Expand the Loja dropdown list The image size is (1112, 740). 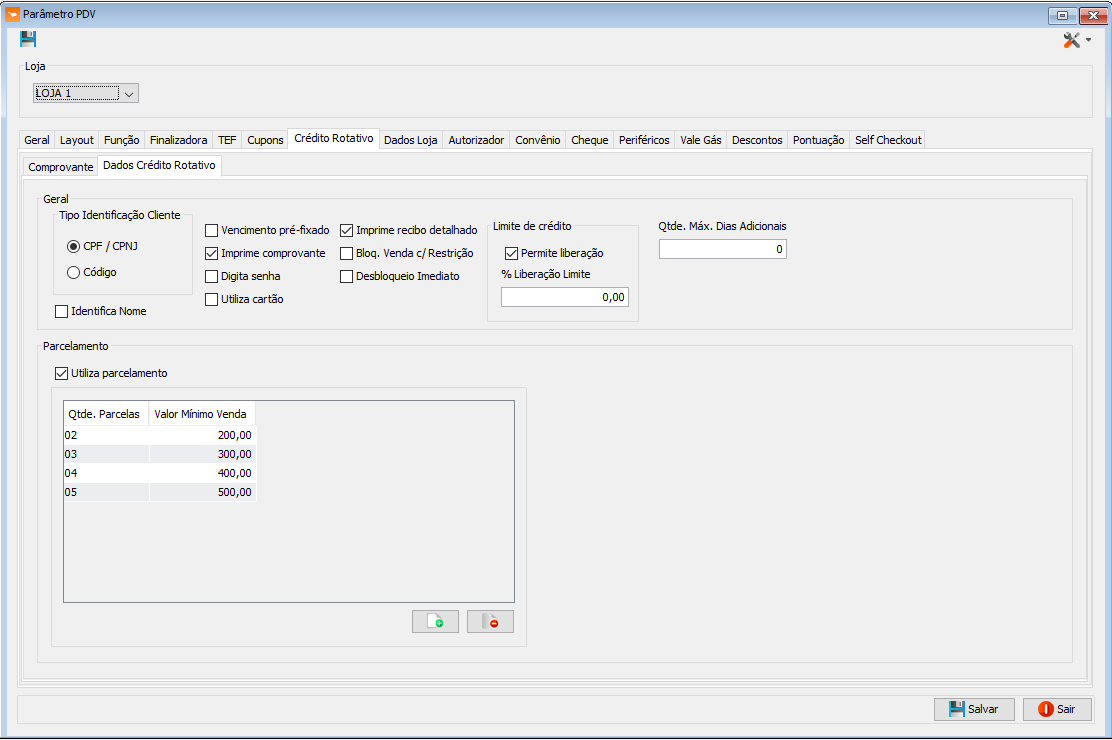point(129,94)
